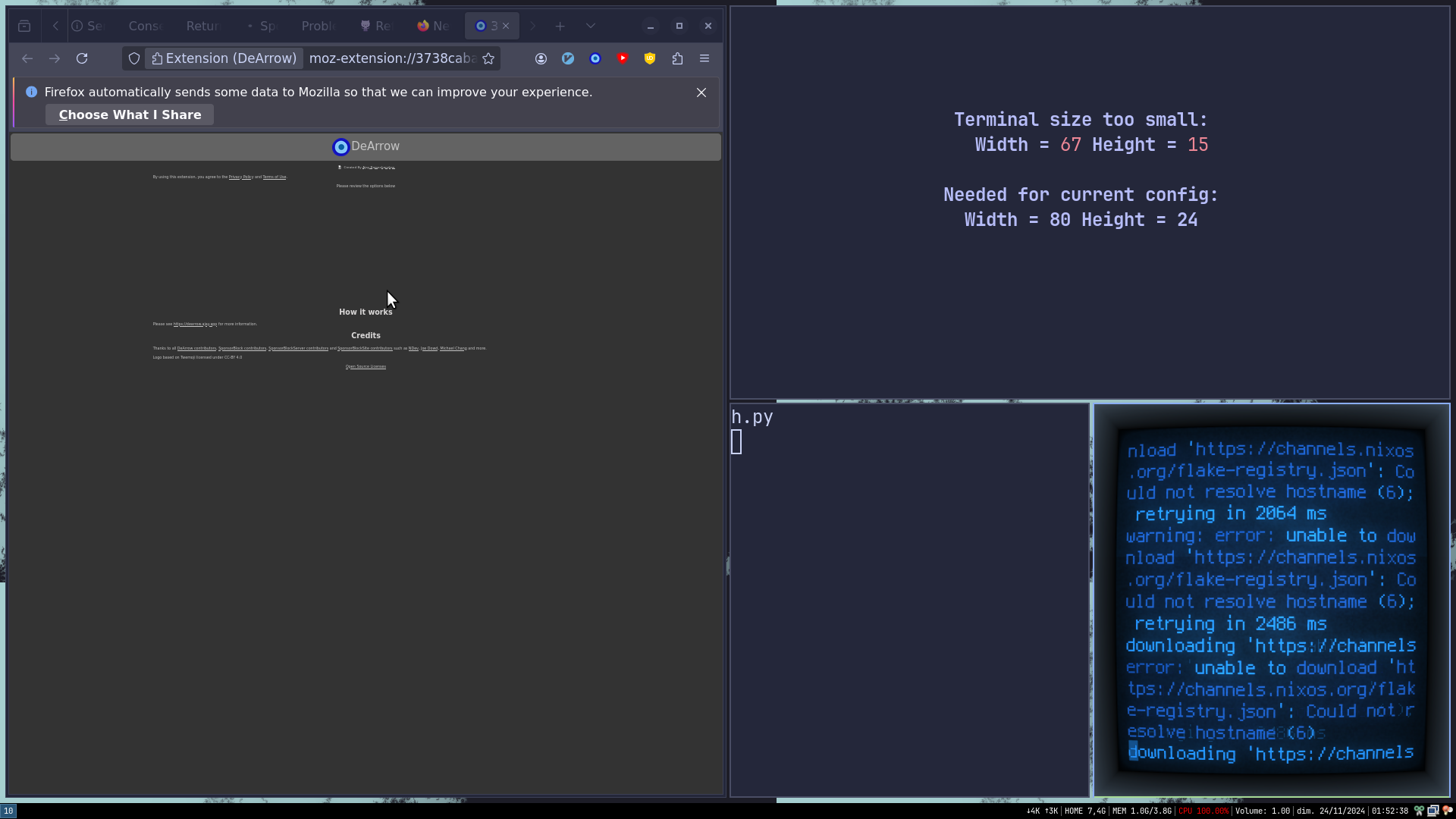Open the SponsorBlock contributors link
This screenshot has width=1456, height=819.
243,348
